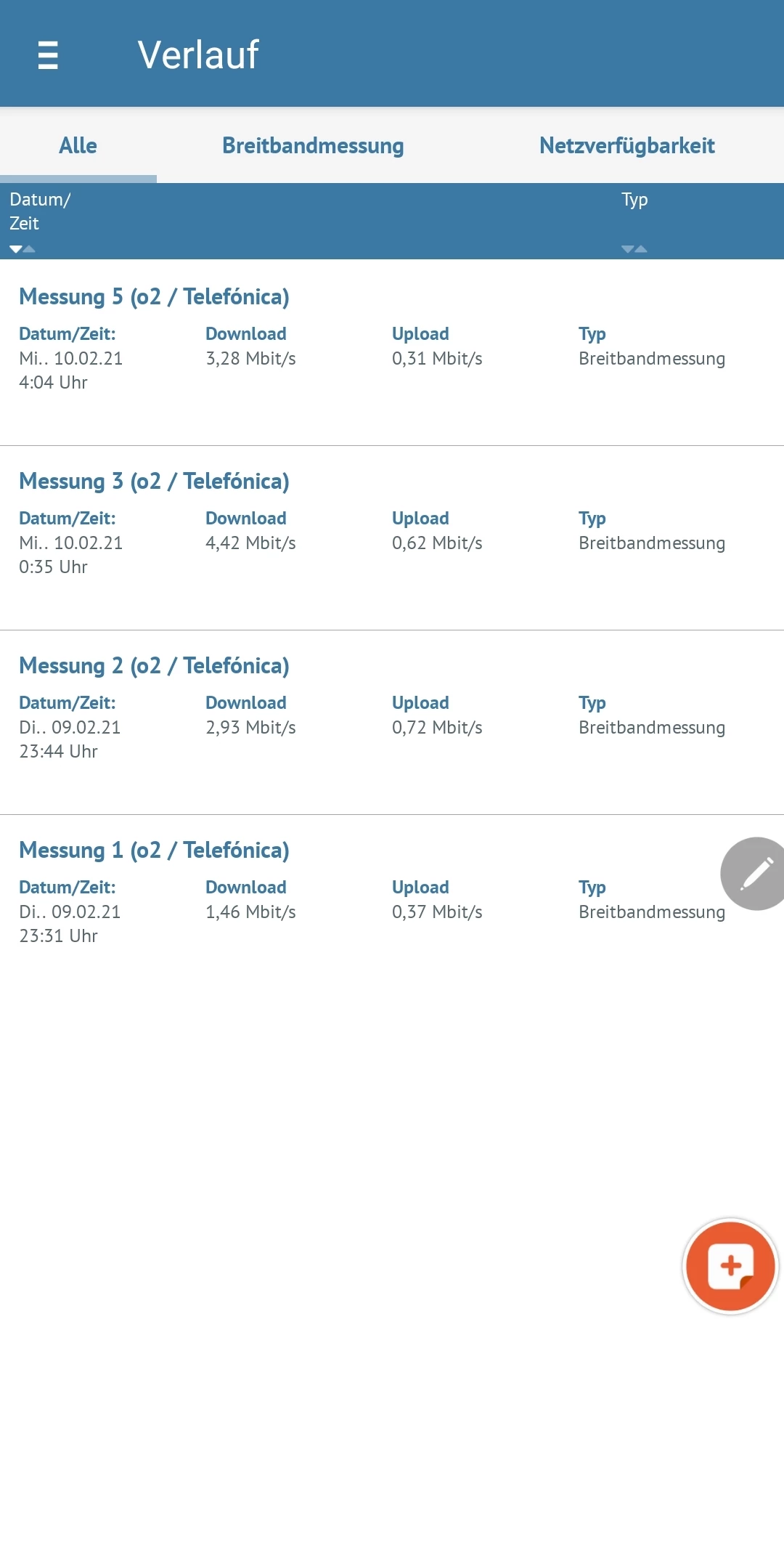Image resolution: width=784 pixels, height=1542 pixels.
Task: Open the hamburger navigation menu
Action: coord(48,55)
